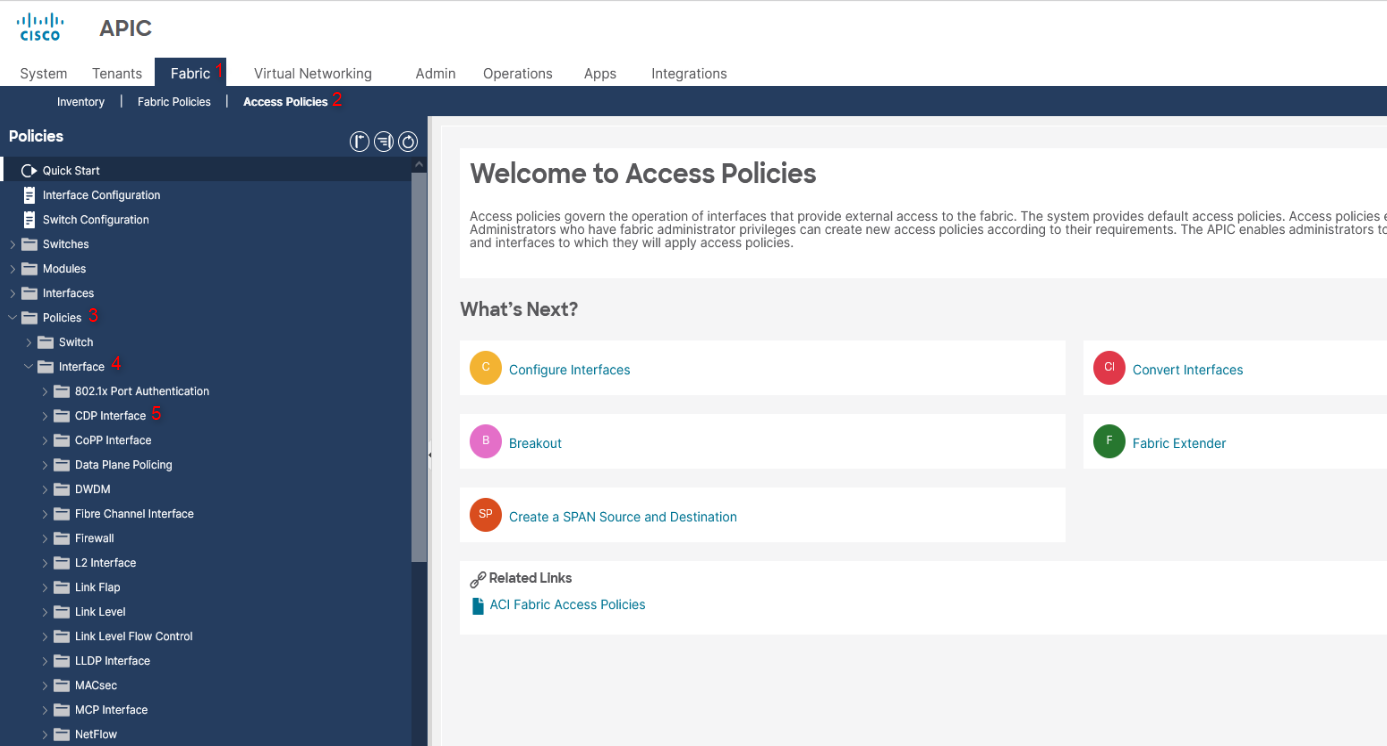The height and width of the screenshot is (746, 1387).
Task: Open the ACI Fabric Access Policies link
Action: [x=567, y=604]
